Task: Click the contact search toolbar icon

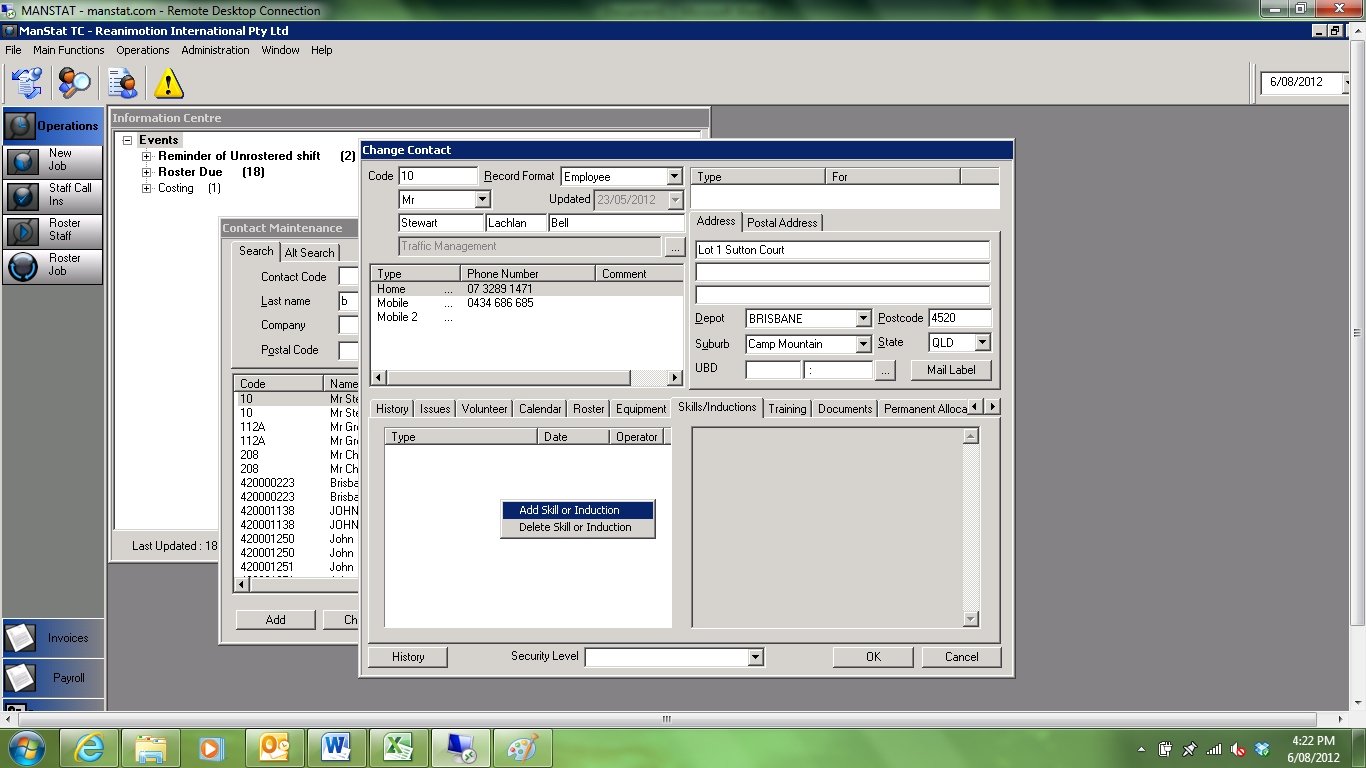Action: tap(74, 82)
